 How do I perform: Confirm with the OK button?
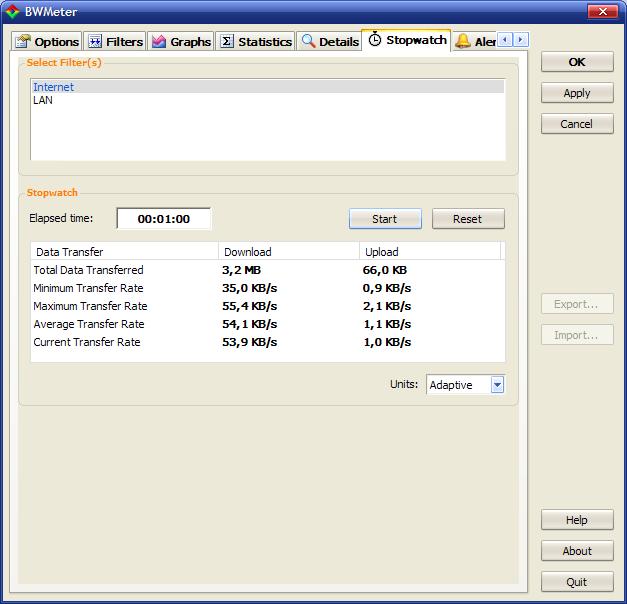tap(577, 62)
